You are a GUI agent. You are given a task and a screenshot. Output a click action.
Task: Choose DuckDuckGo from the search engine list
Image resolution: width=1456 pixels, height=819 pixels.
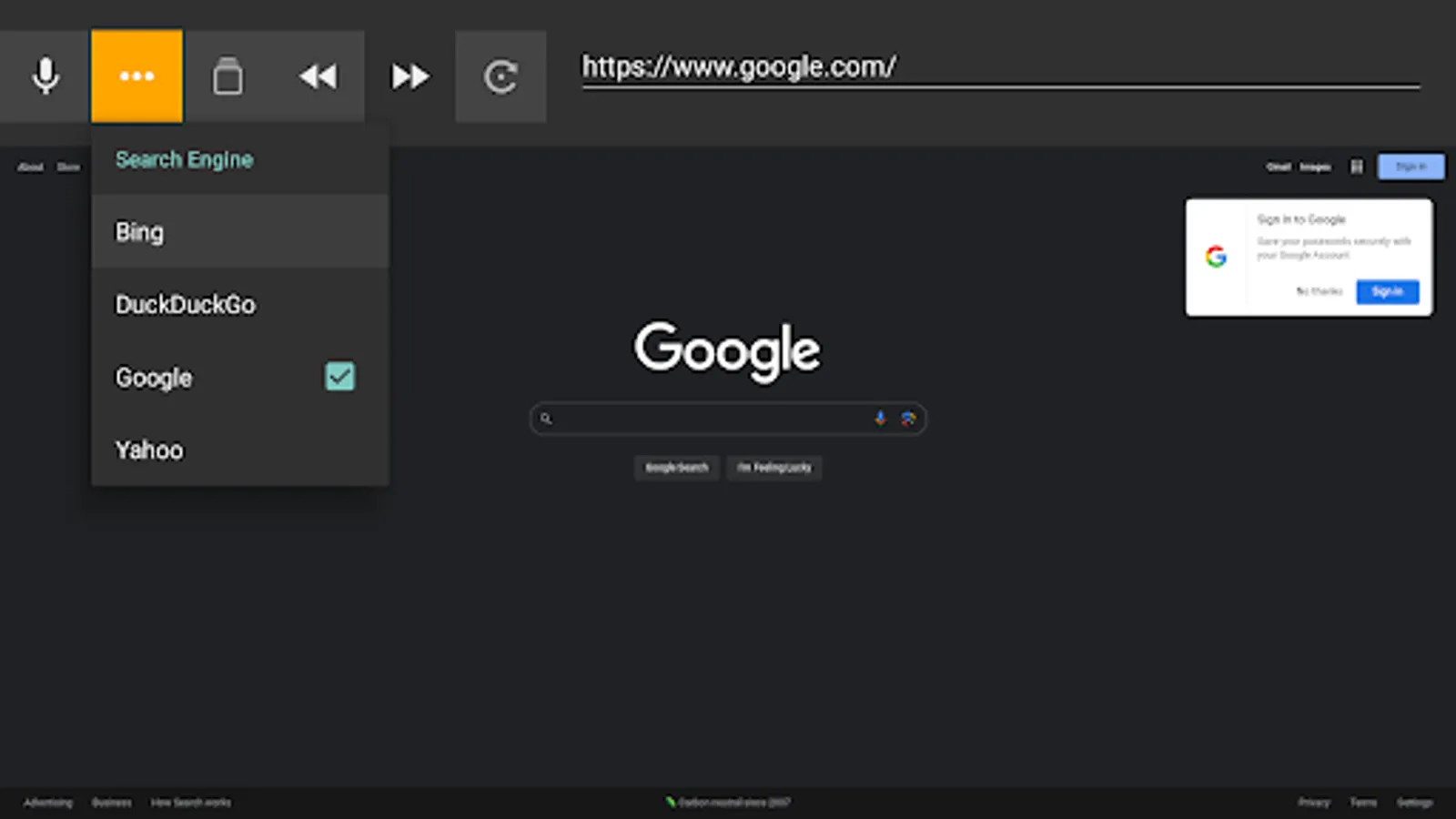(x=240, y=305)
